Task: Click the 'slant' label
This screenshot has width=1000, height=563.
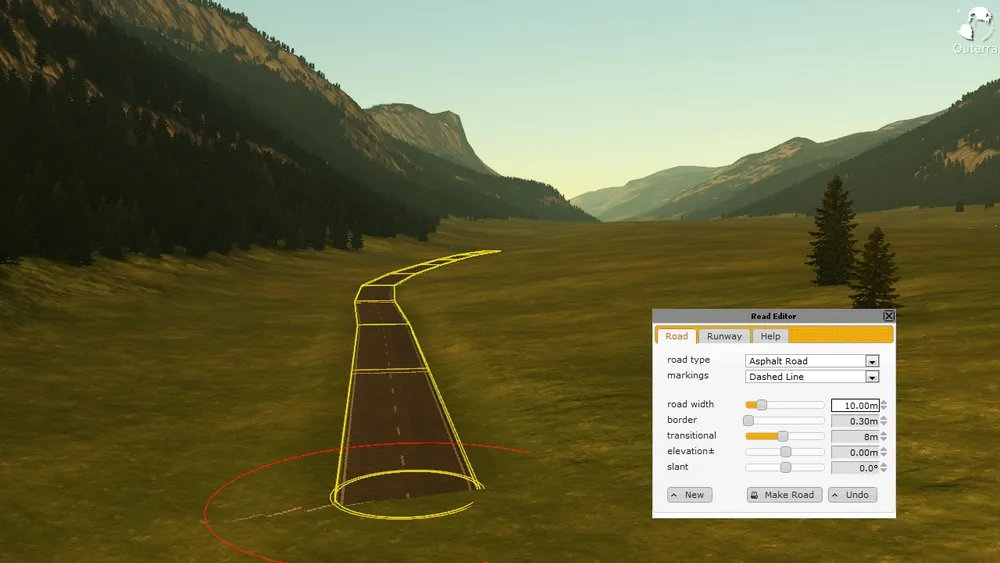Action: pyautogui.click(x=677, y=467)
